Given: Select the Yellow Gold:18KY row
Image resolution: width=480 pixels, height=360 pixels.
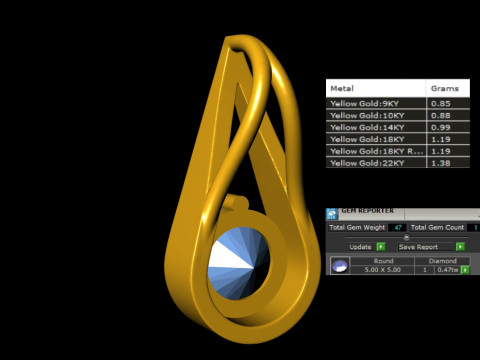Looking at the screenshot, I should coord(398,139).
